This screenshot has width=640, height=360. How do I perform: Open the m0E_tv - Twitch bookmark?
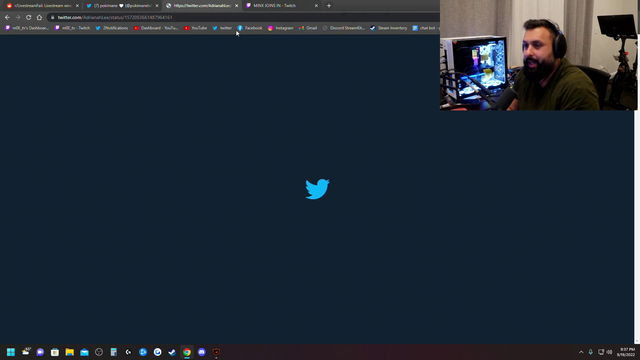click(x=72, y=28)
